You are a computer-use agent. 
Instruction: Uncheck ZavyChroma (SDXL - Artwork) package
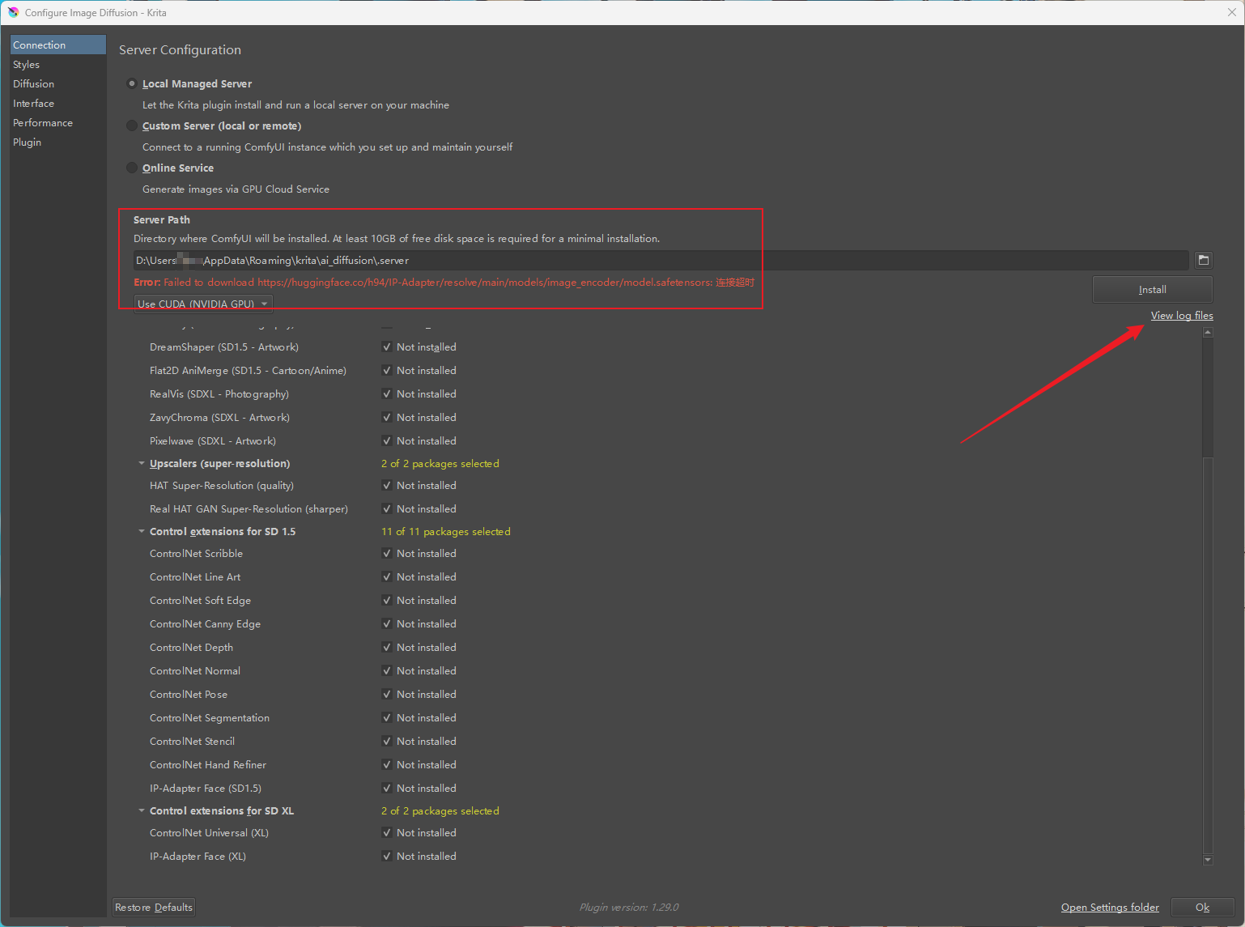tap(386, 417)
